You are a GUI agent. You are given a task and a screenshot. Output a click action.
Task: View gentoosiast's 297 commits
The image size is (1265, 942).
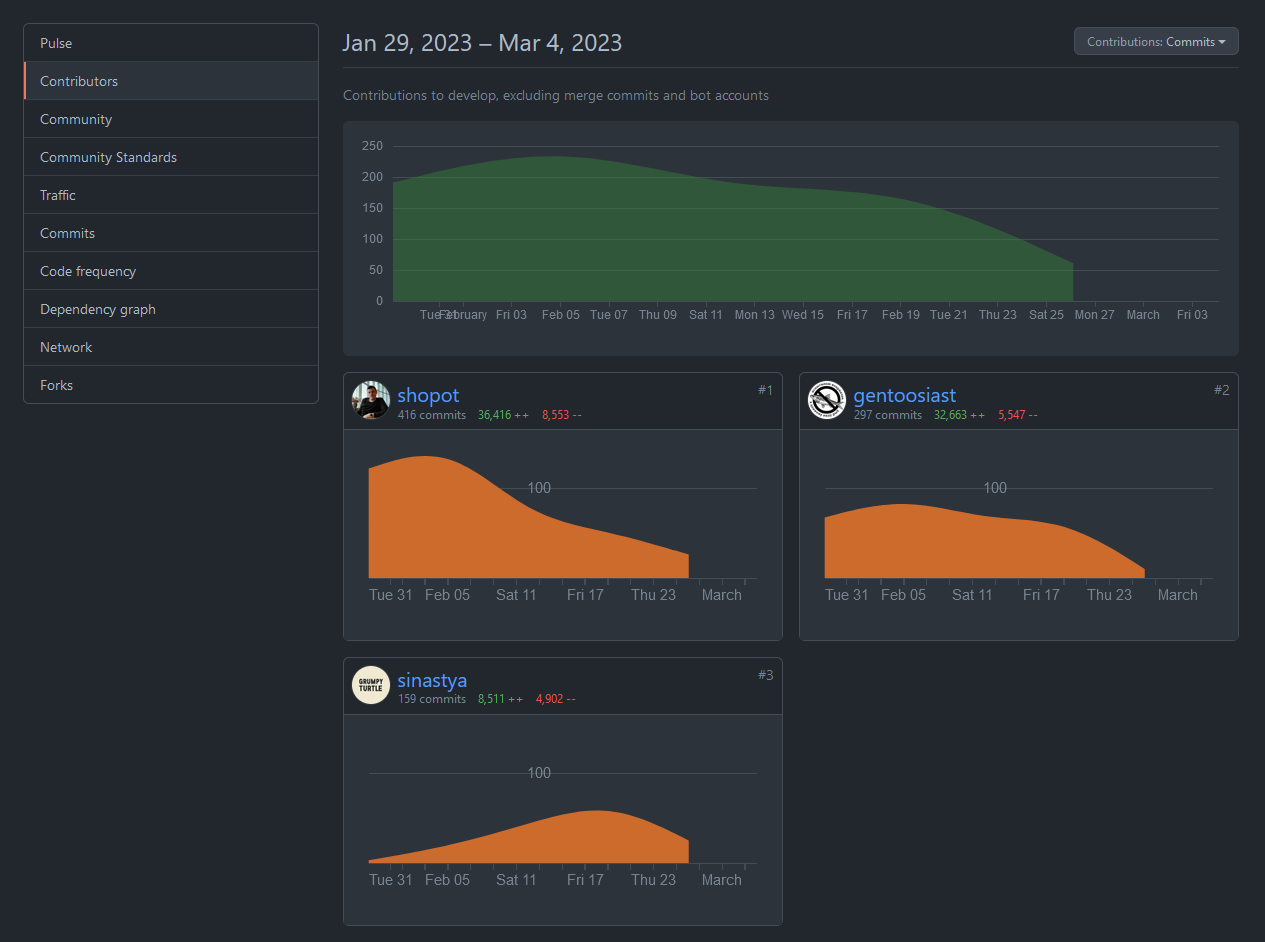pyautogui.click(x=888, y=415)
